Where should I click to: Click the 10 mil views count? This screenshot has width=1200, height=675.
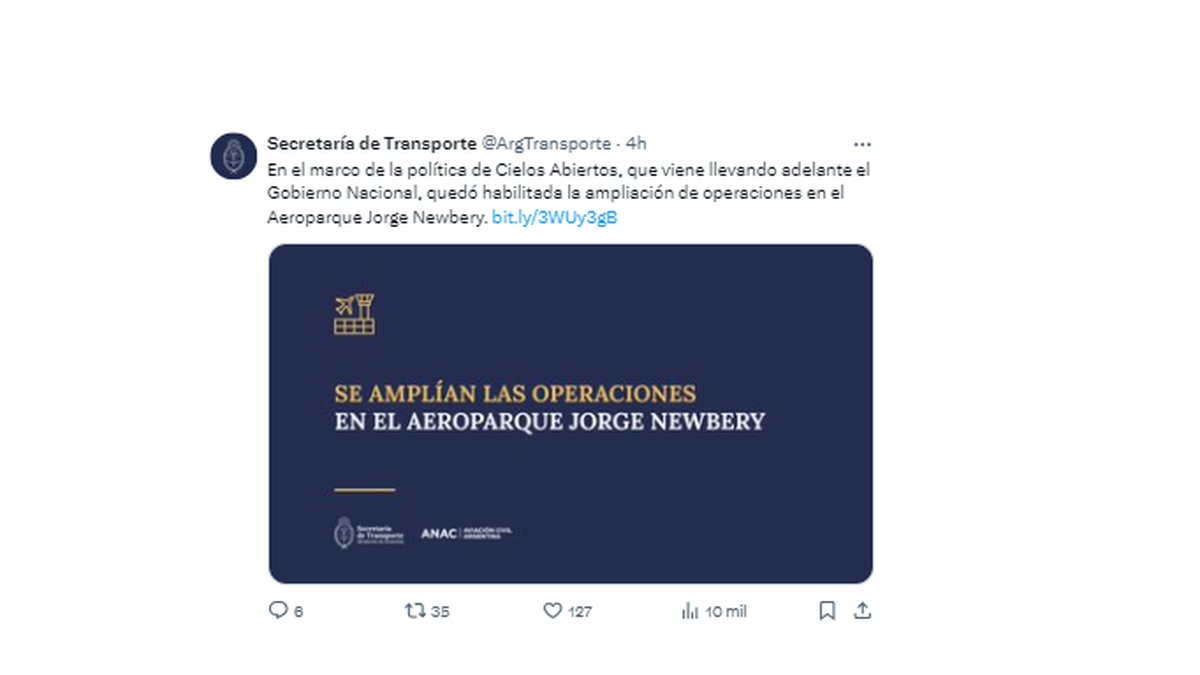pyautogui.click(x=726, y=611)
